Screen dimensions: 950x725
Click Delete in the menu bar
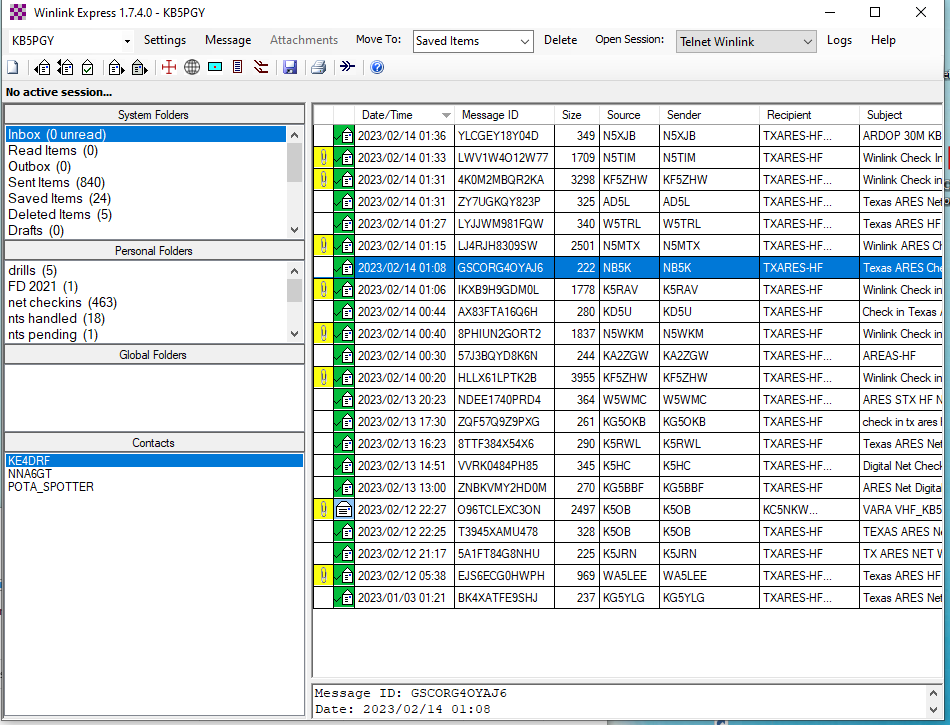560,40
